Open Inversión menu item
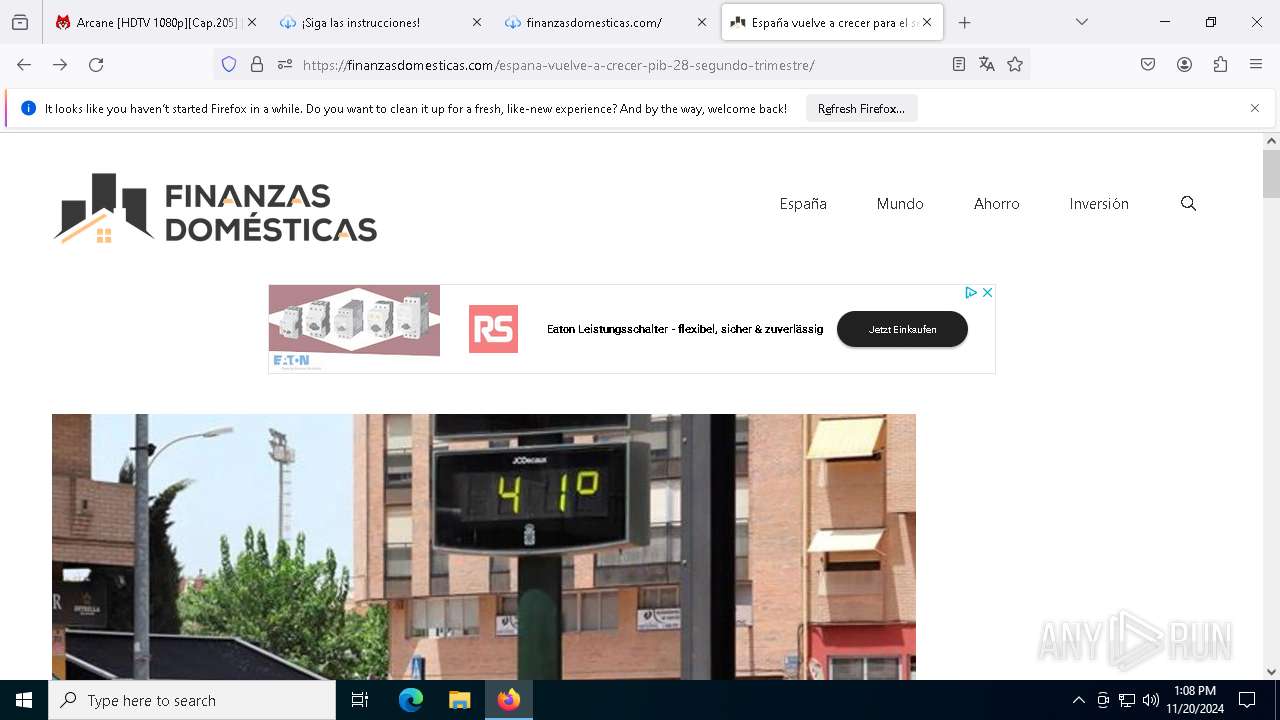The width and height of the screenshot is (1280, 720). [x=1099, y=203]
